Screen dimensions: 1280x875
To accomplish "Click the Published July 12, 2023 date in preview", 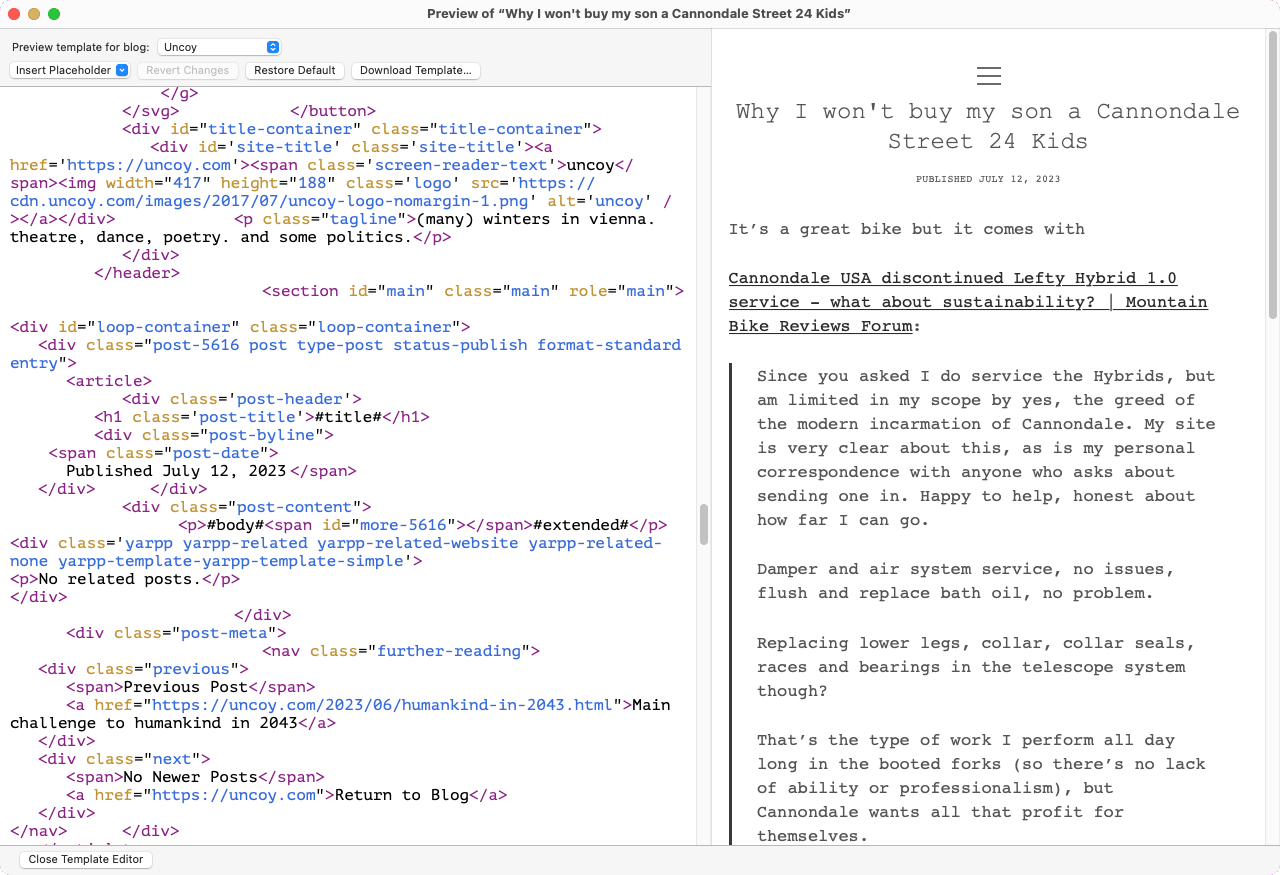I will (x=988, y=179).
